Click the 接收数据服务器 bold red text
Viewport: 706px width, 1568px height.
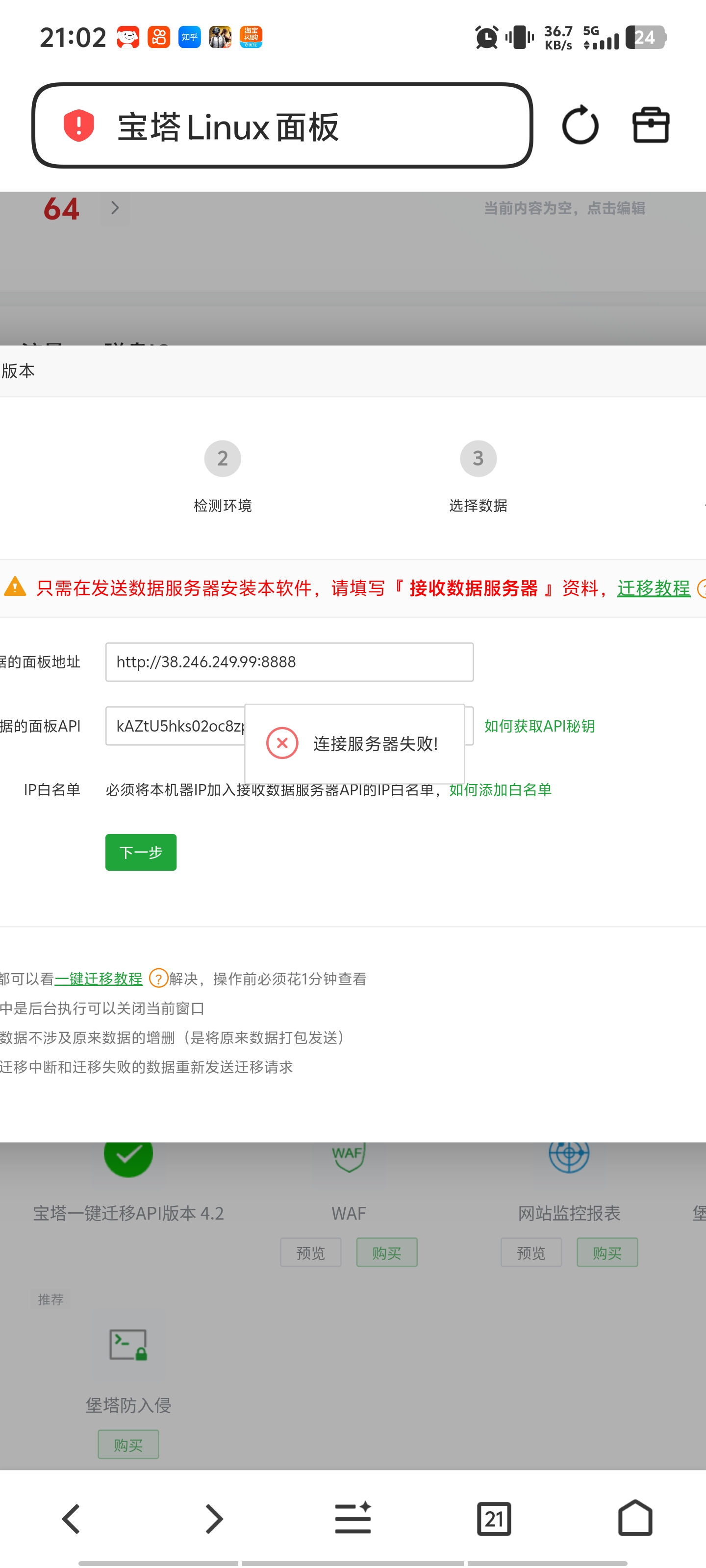(474, 588)
